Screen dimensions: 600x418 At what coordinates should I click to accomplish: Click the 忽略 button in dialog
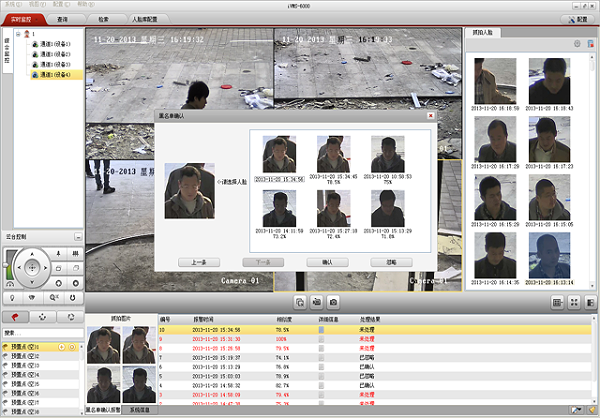390,260
